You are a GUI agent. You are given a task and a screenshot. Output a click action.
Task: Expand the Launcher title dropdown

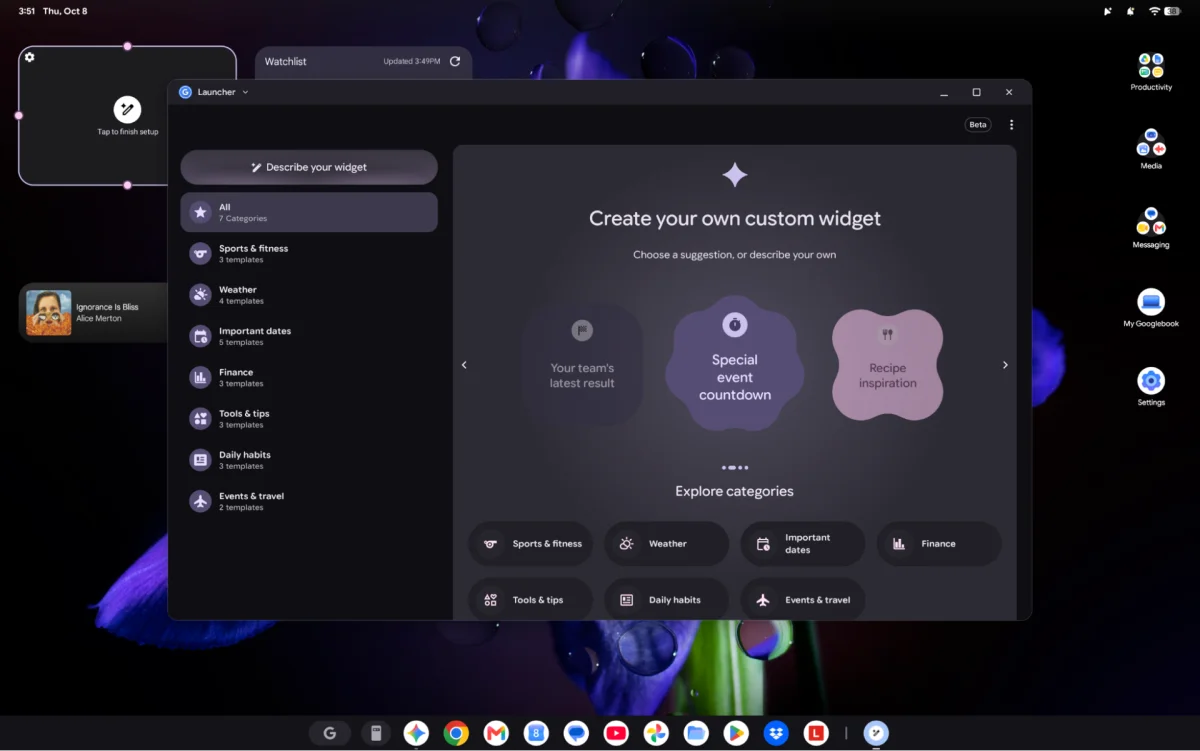(245, 92)
